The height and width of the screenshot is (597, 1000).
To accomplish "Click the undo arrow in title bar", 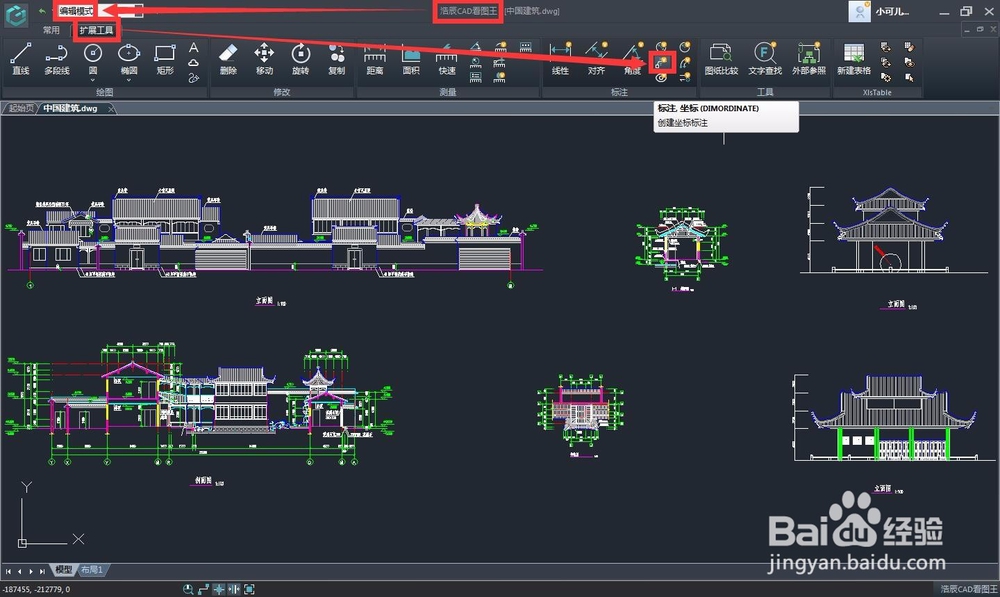I will click(42, 11).
